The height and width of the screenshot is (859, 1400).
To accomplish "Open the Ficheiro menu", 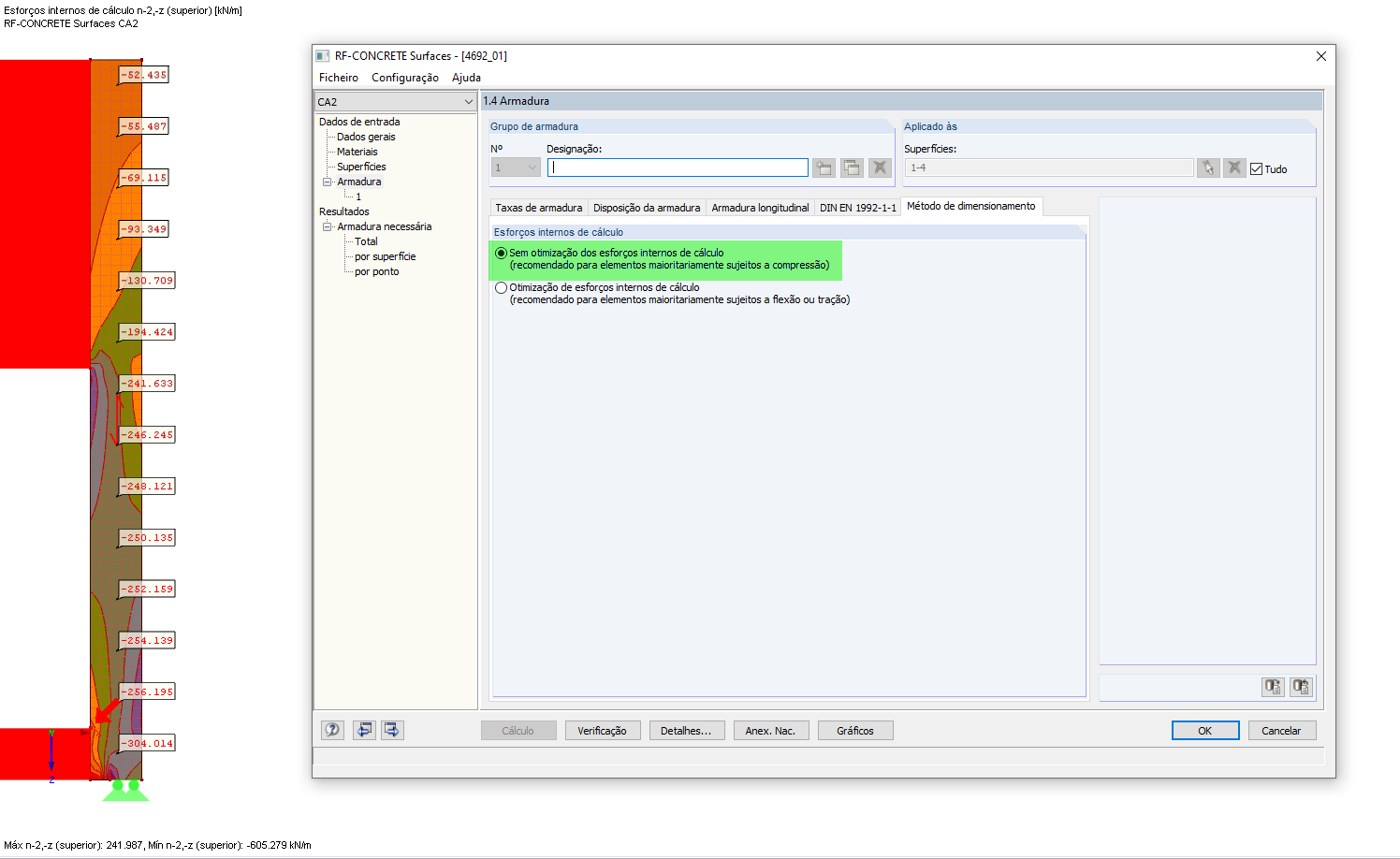I will point(339,78).
